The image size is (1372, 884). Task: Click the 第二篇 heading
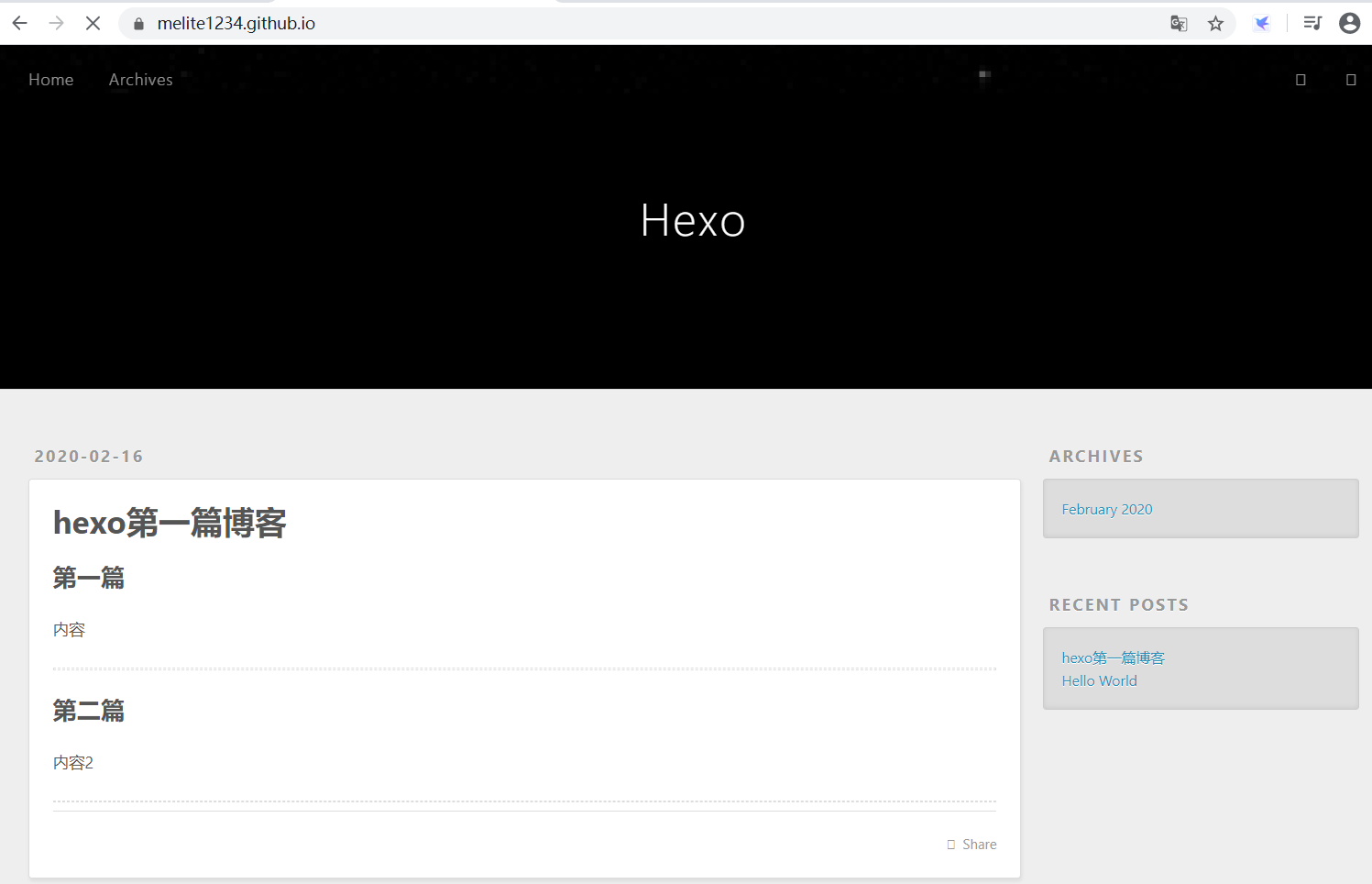click(89, 711)
